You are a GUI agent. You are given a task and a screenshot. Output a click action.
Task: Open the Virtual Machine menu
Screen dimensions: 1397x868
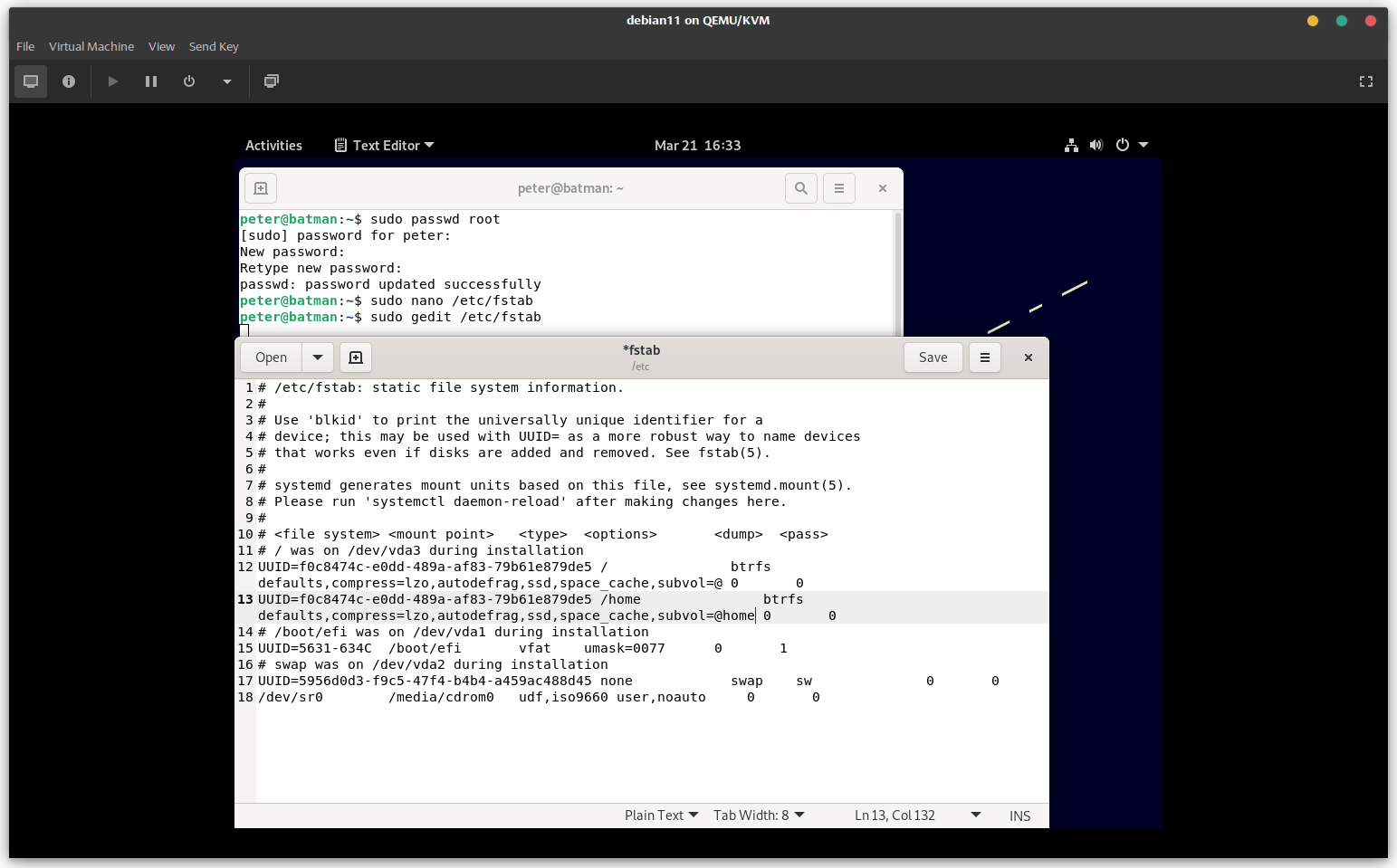click(x=91, y=46)
